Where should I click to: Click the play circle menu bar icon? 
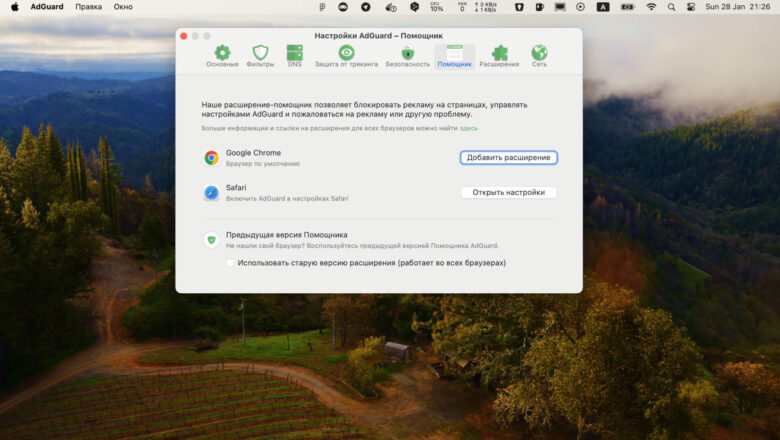[x=581, y=7]
